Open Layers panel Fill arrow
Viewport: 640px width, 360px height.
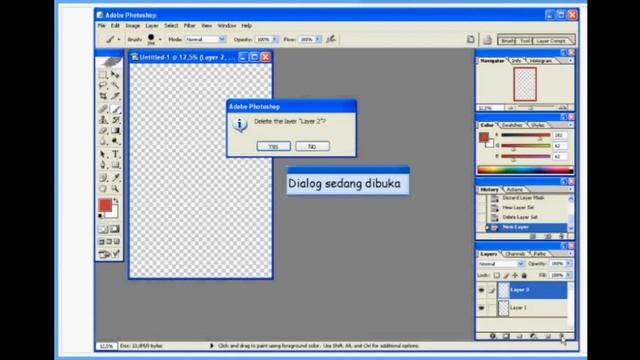(568, 276)
